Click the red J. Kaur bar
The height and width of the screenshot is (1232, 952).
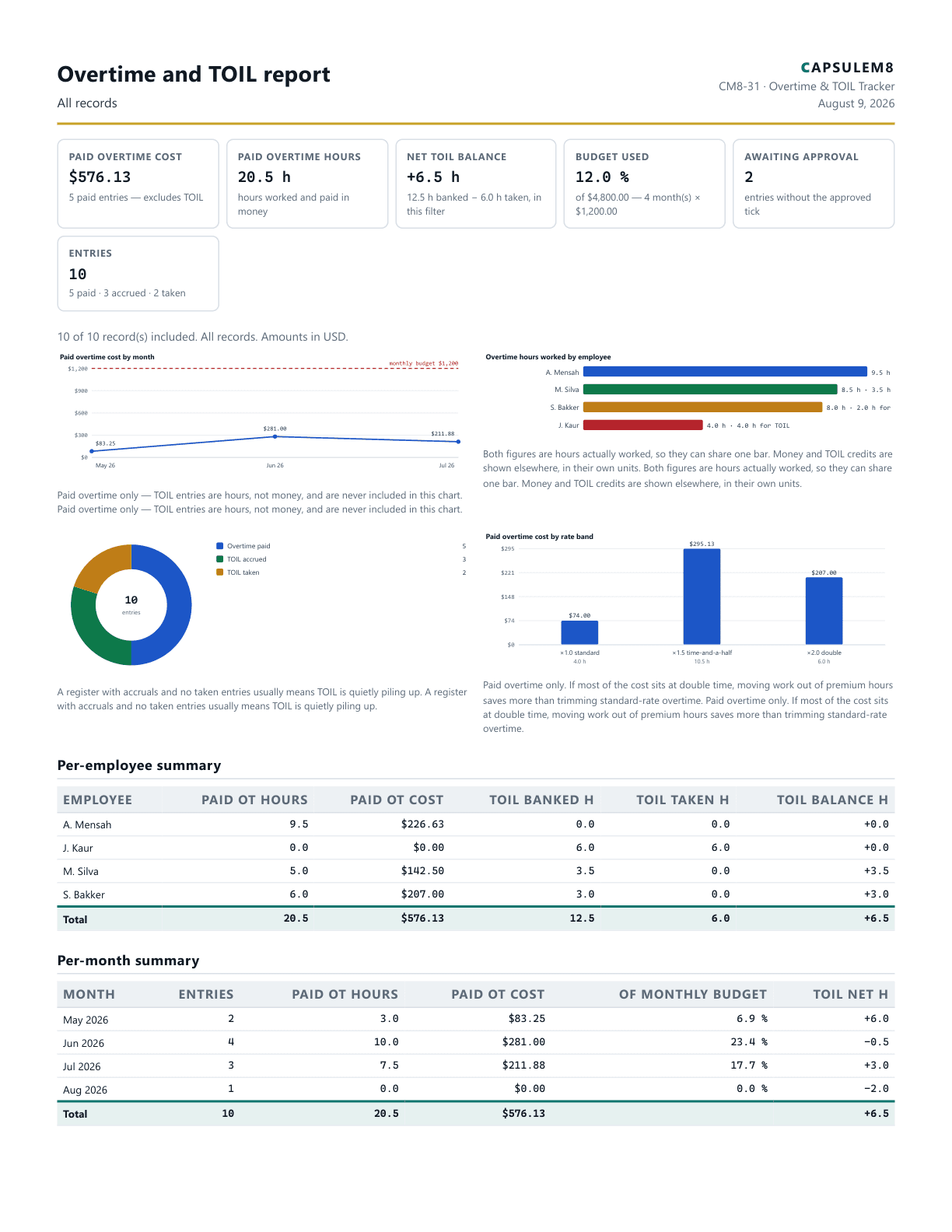[x=642, y=425]
